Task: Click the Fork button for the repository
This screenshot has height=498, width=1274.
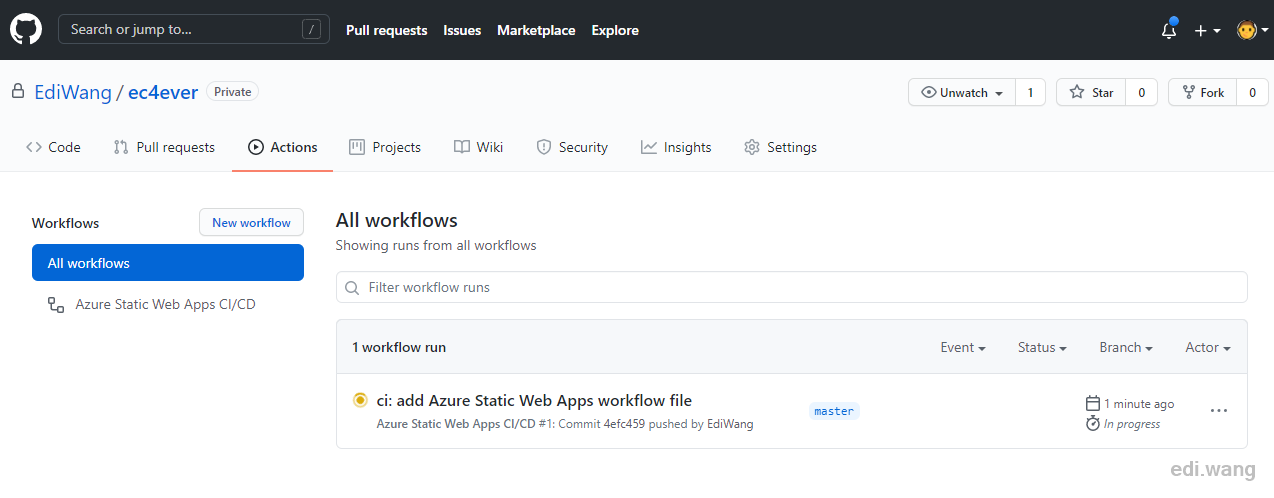Action: pyautogui.click(x=1203, y=92)
